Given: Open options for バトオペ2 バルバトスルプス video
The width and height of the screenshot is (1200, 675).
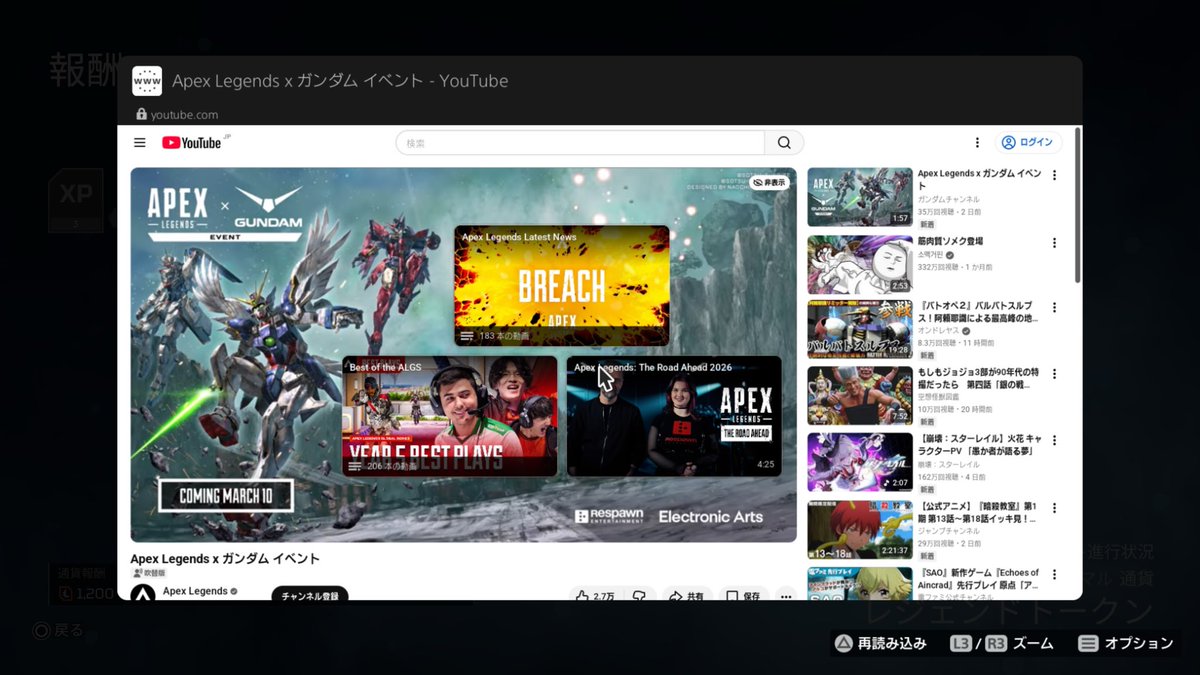Looking at the screenshot, I should [1054, 308].
